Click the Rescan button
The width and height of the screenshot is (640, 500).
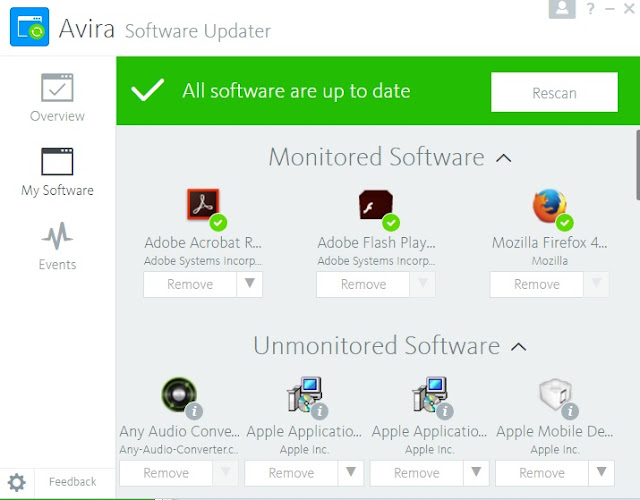(x=554, y=92)
